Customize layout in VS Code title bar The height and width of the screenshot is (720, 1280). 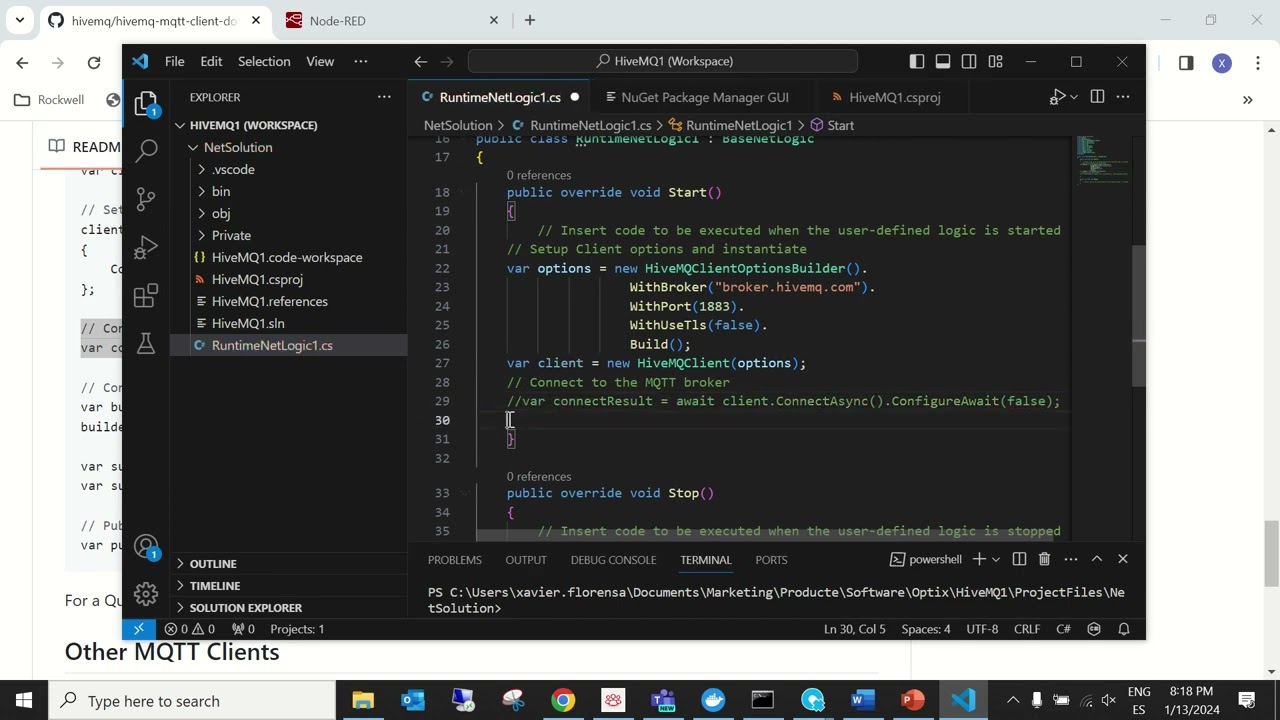(x=995, y=61)
